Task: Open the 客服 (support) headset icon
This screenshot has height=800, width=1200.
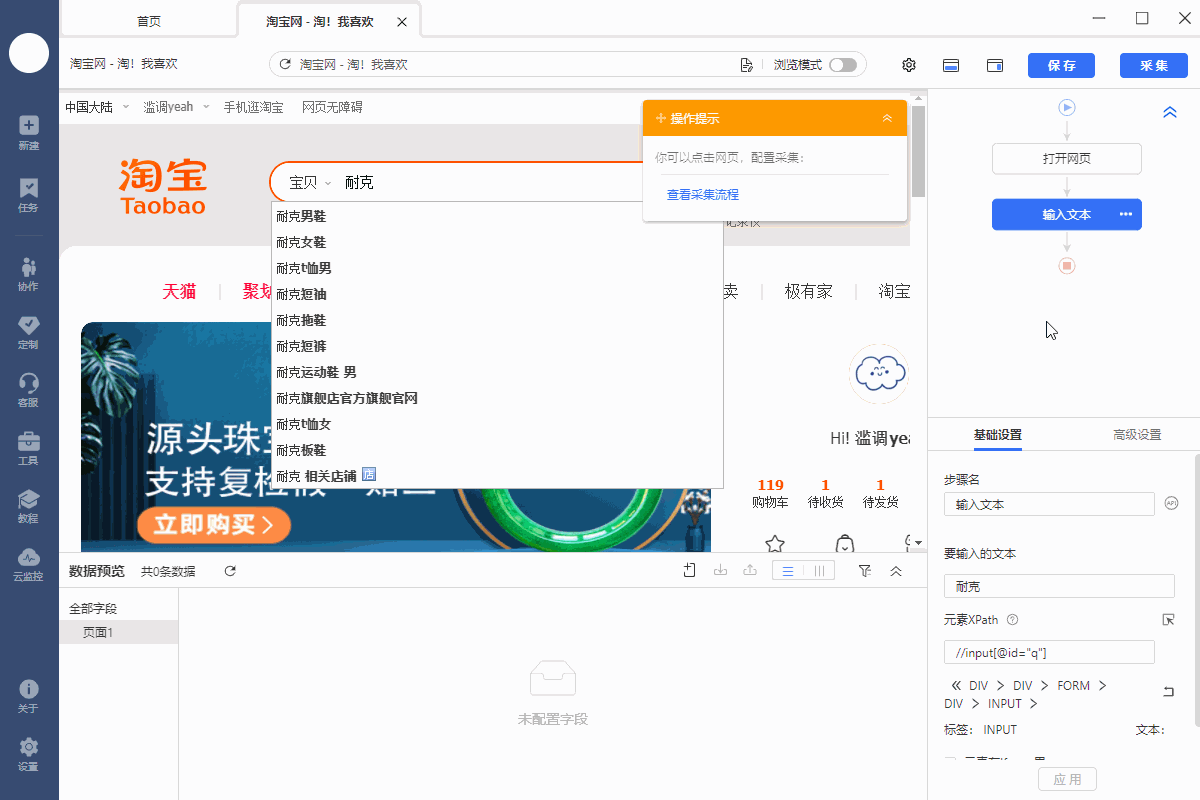Action: pyautogui.click(x=29, y=382)
